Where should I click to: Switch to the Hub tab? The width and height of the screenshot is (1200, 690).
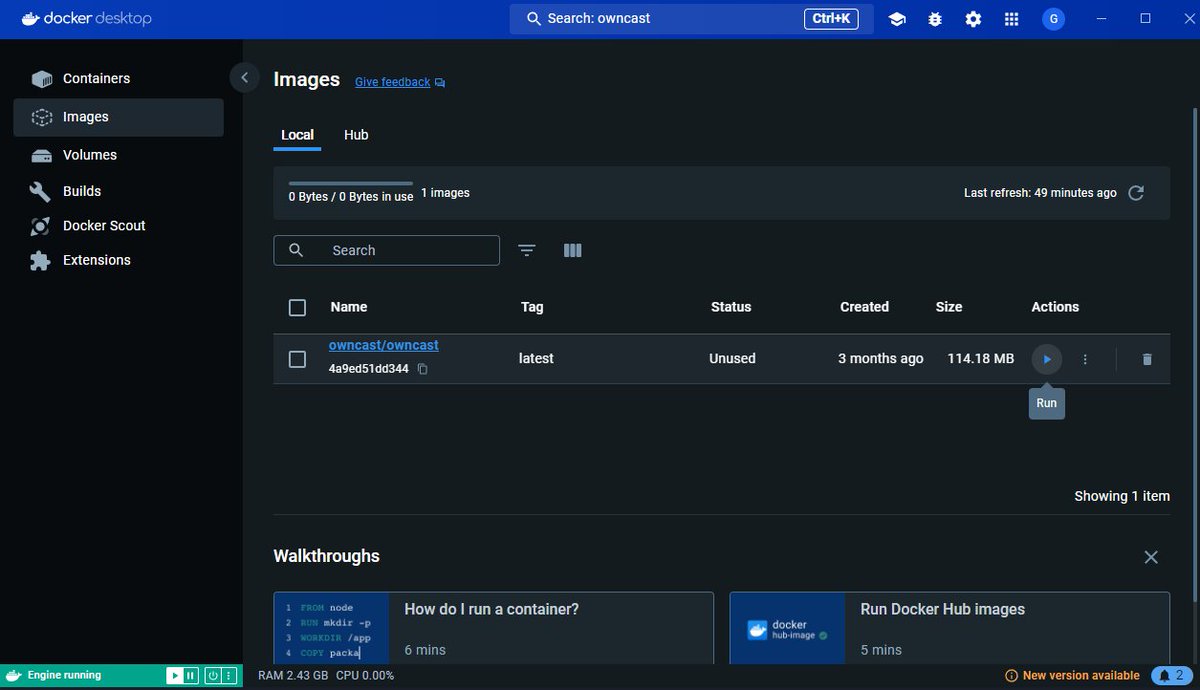(x=356, y=135)
